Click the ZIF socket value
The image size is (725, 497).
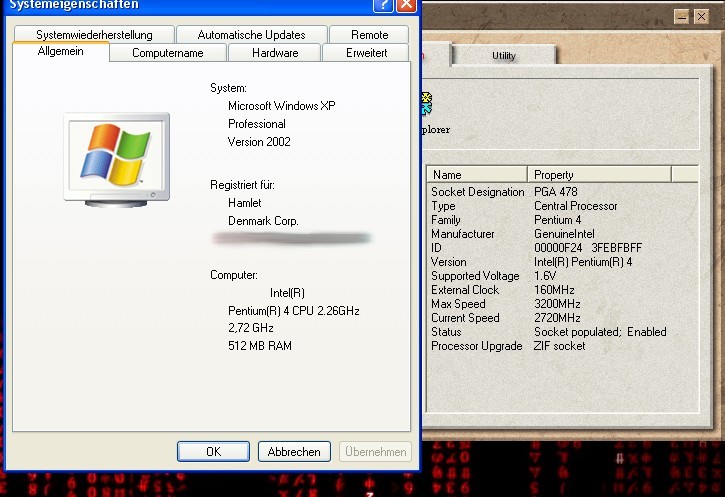tap(559, 346)
